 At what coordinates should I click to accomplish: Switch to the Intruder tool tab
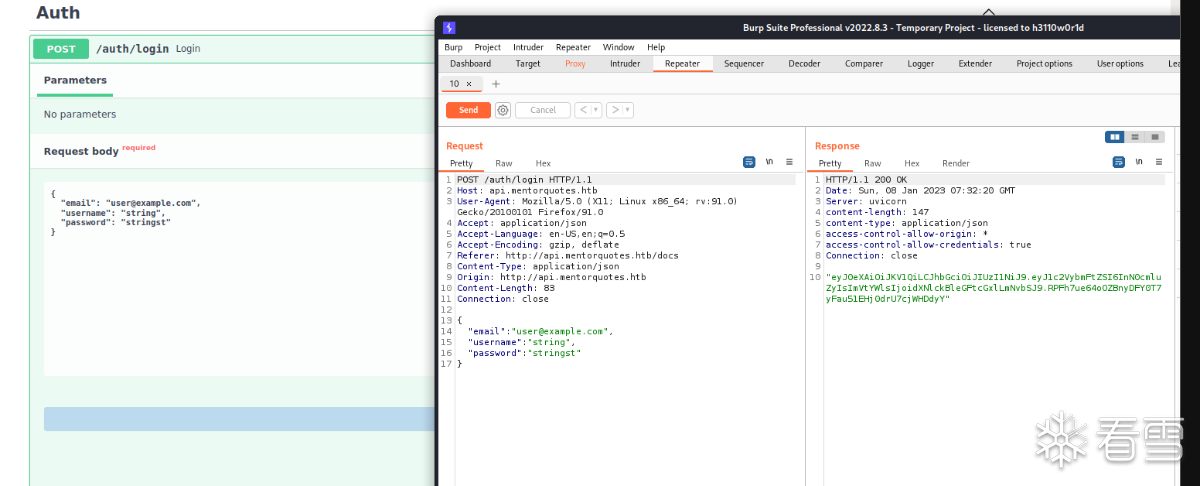(625, 64)
